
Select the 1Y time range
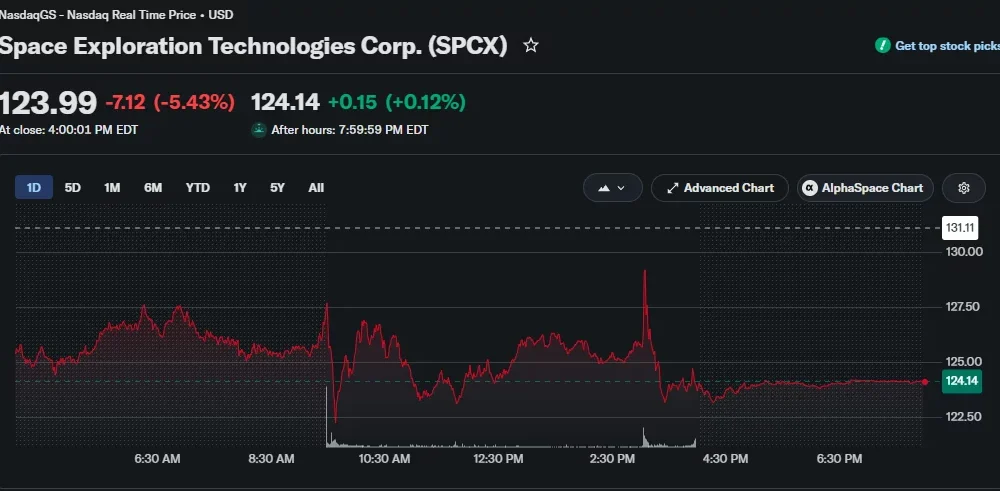240,188
